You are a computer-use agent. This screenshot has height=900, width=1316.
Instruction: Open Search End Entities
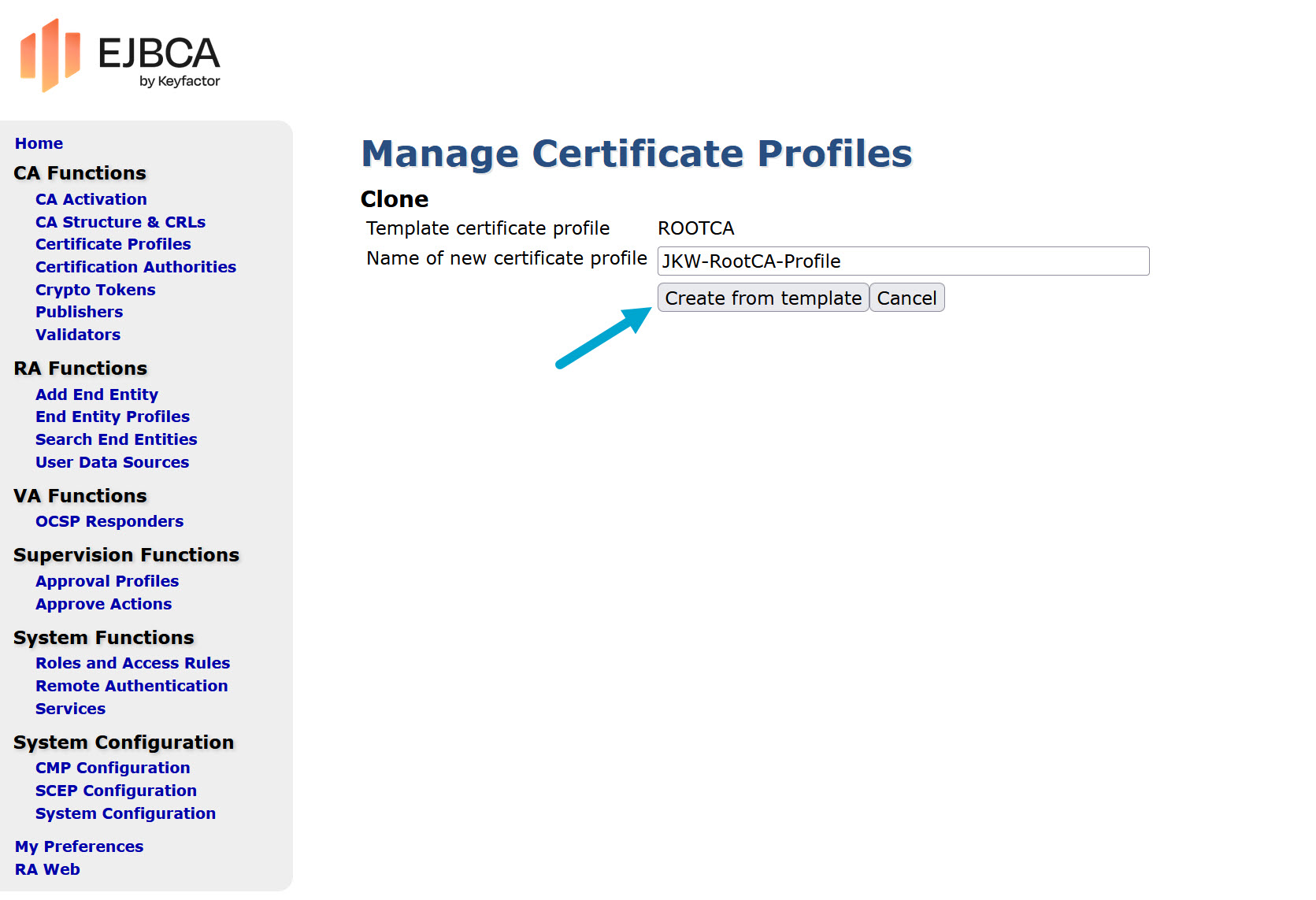tap(116, 439)
